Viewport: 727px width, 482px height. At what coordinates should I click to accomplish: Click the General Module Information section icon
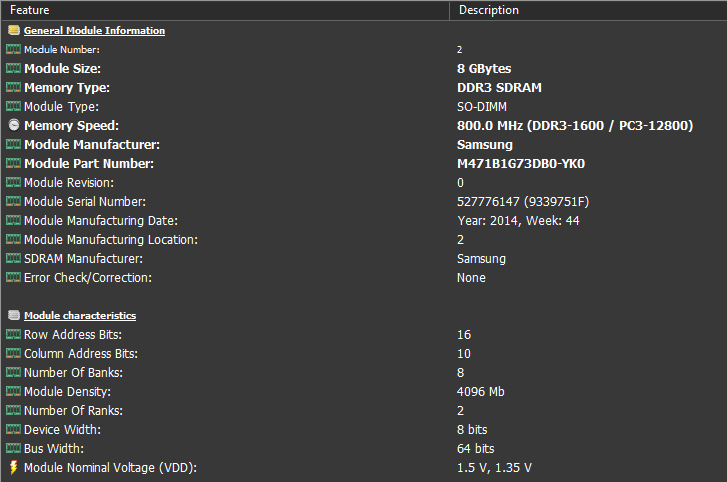pos(13,30)
